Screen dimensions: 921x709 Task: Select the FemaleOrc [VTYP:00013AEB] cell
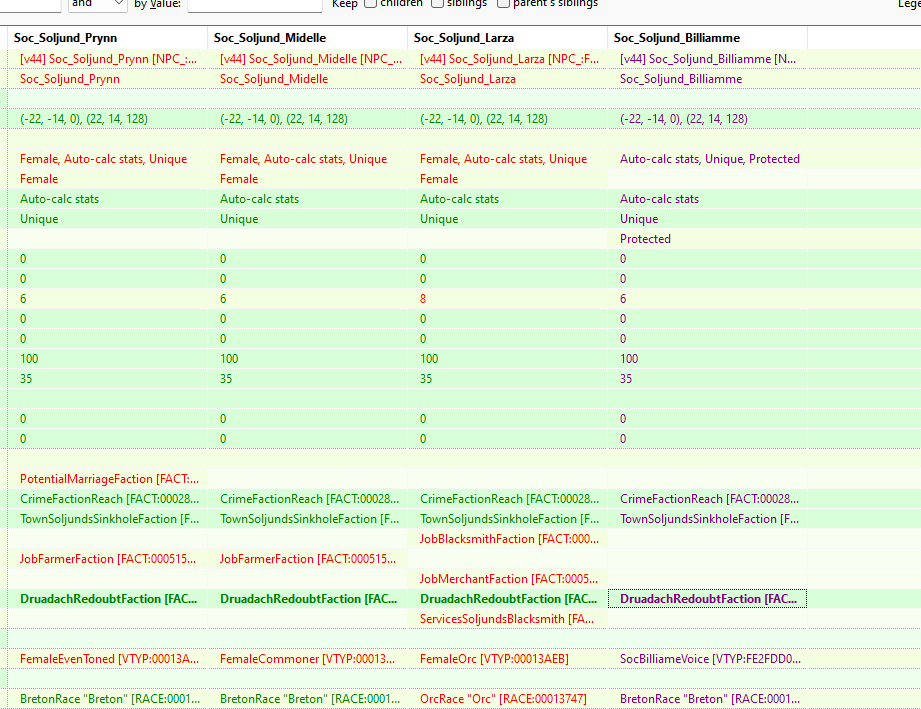pos(507,658)
